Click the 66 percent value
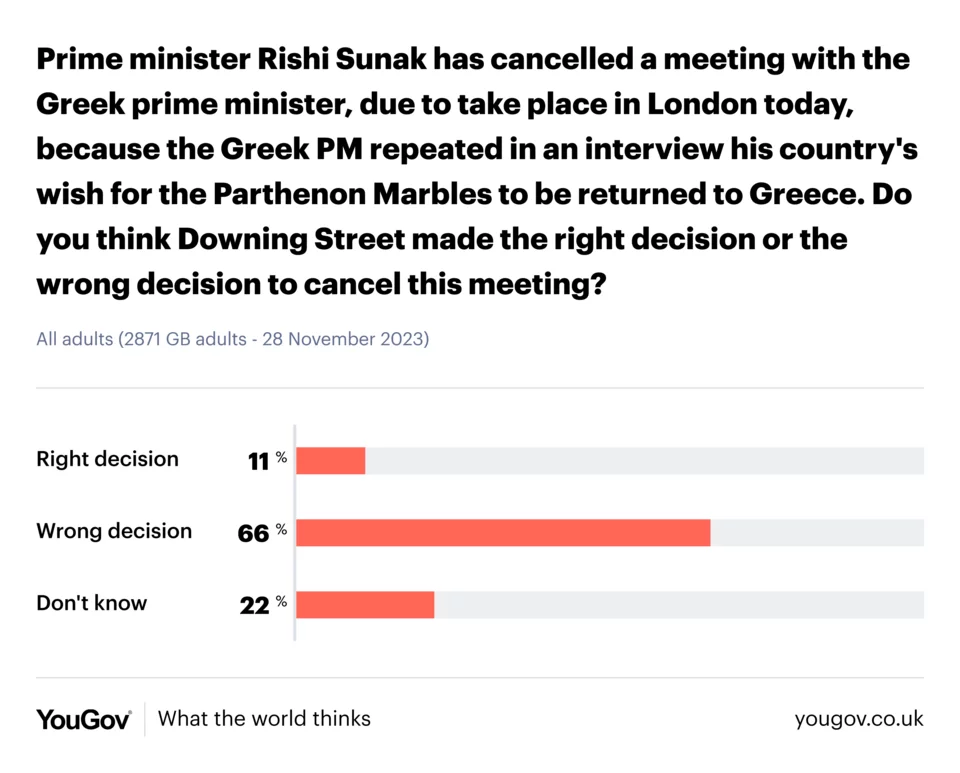Screen dimensions: 960x773 (253, 534)
